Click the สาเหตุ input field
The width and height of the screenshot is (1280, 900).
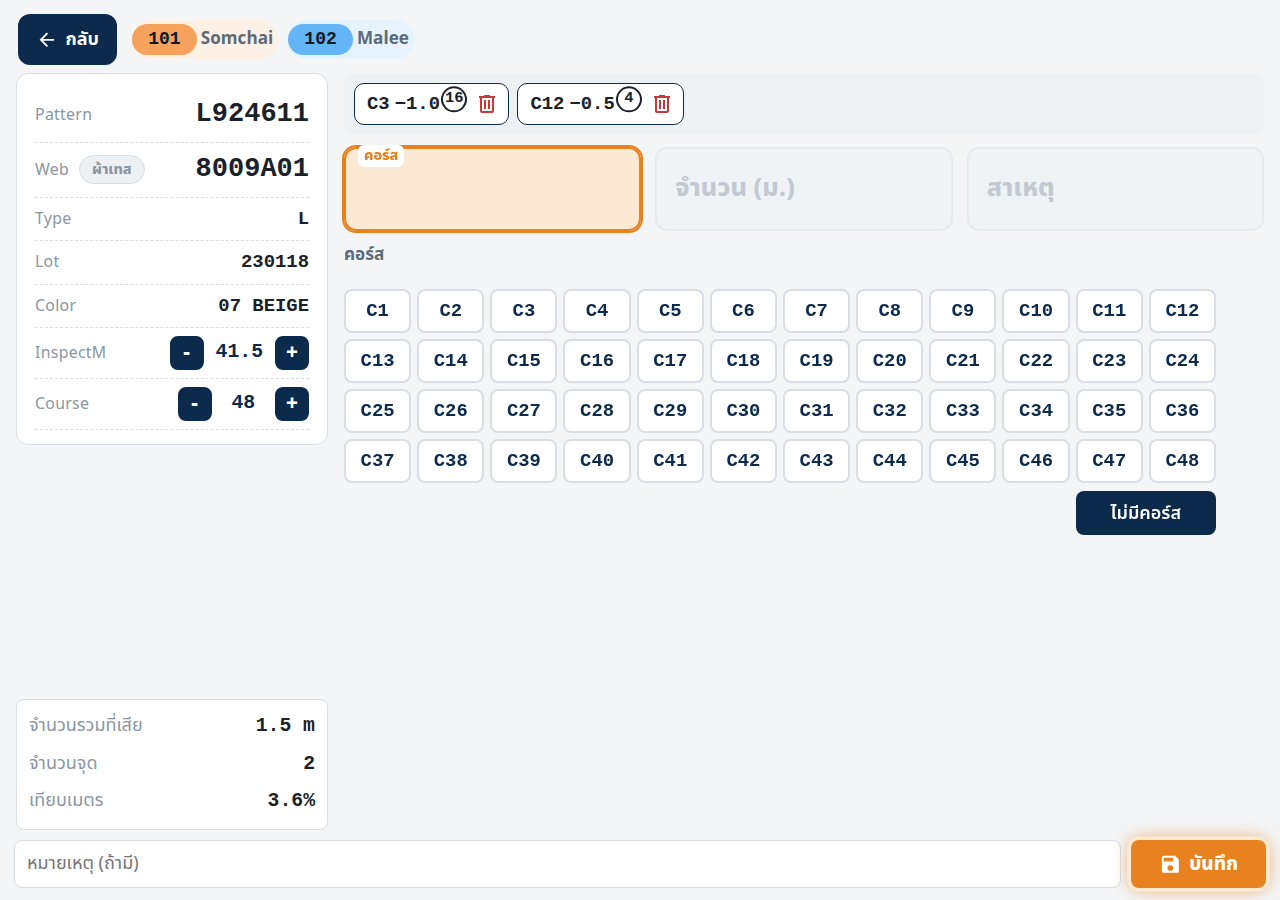click(x=1115, y=189)
